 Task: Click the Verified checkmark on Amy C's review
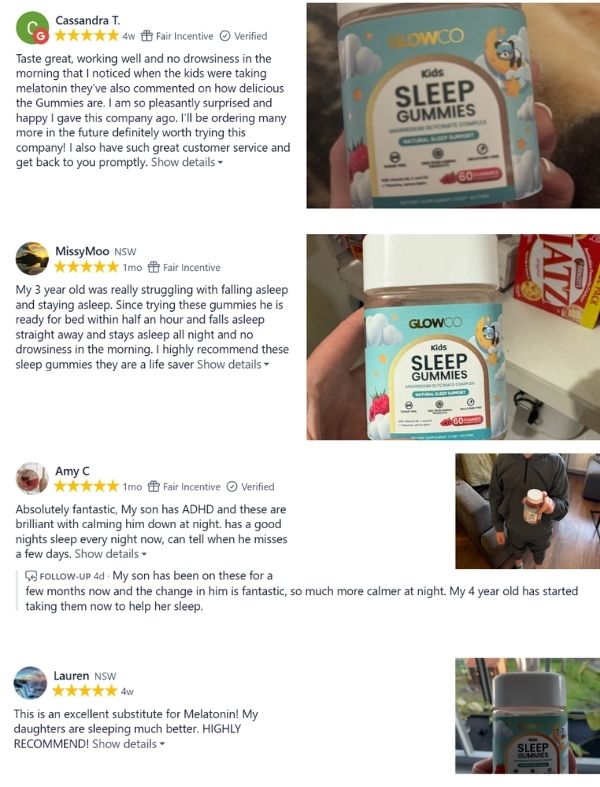232,487
